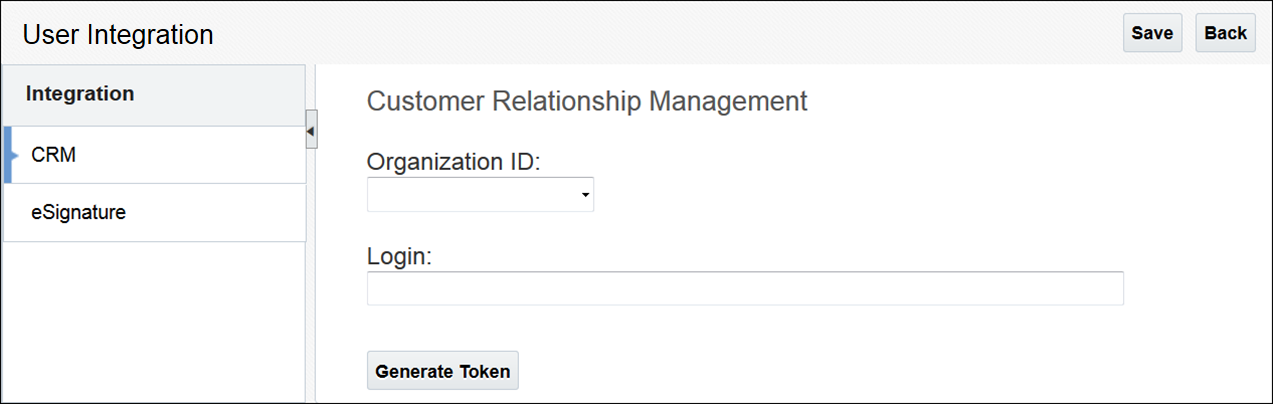
Task: Click the blue selection marker beside CRM
Action: [x=8, y=155]
